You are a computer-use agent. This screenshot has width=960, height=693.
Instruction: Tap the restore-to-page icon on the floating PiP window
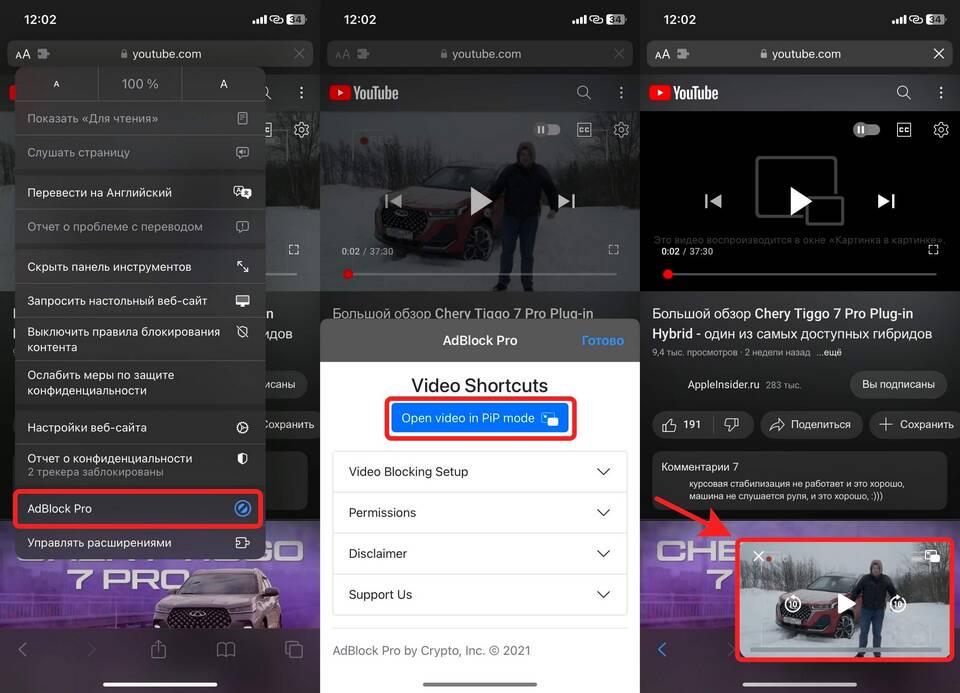932,556
